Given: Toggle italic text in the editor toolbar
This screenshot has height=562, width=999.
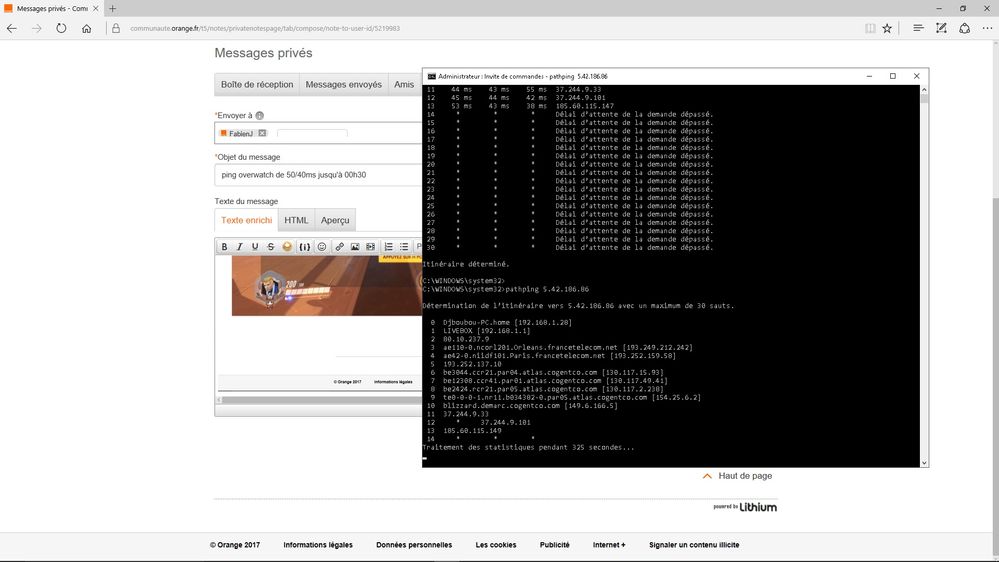Looking at the screenshot, I should (x=240, y=247).
